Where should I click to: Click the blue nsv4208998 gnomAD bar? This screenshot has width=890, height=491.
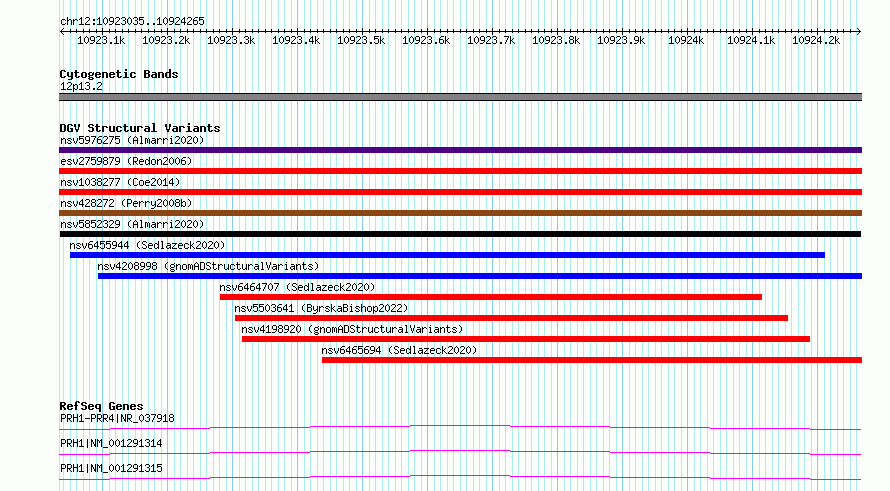(480, 276)
